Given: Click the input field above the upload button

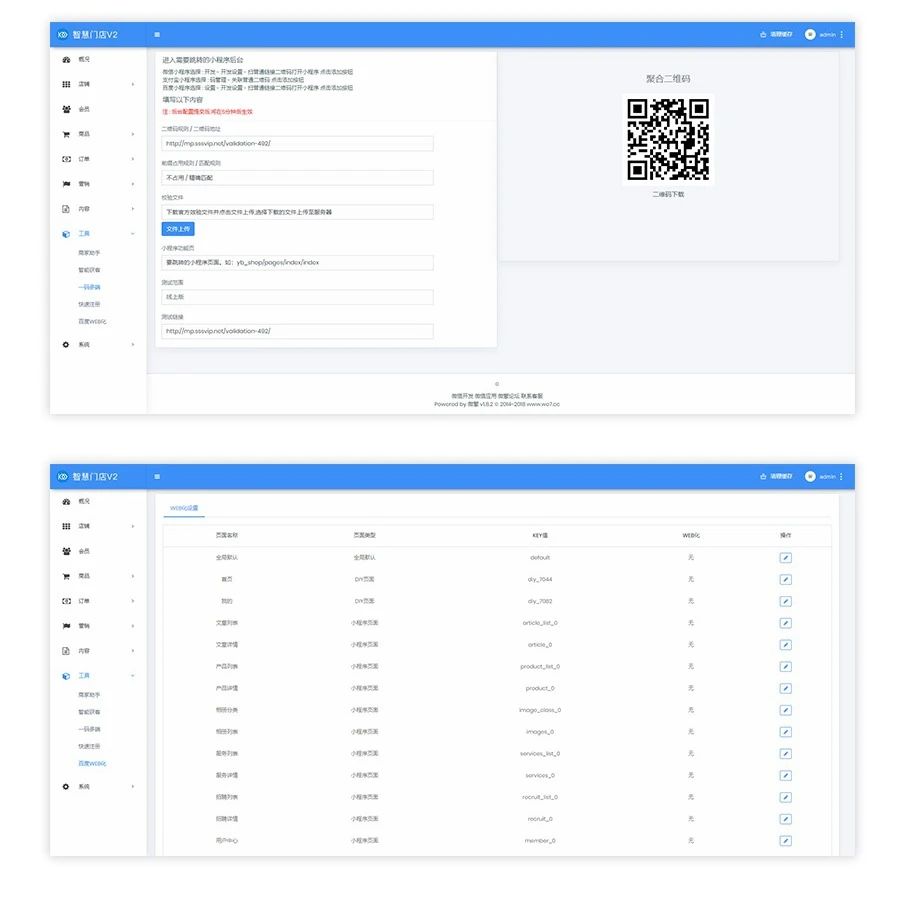Looking at the screenshot, I should tap(297, 212).
